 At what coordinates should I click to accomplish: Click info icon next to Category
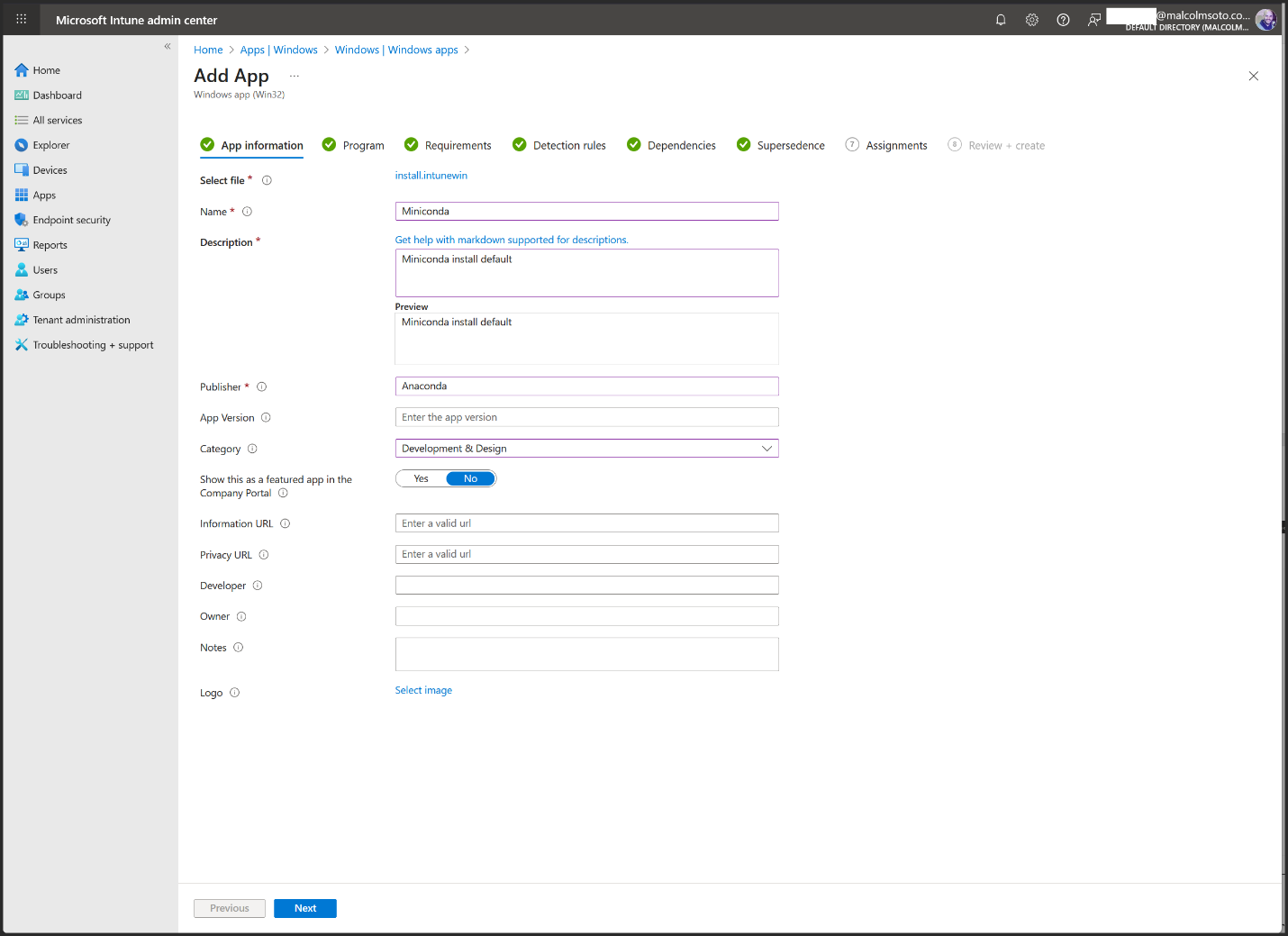click(x=252, y=449)
